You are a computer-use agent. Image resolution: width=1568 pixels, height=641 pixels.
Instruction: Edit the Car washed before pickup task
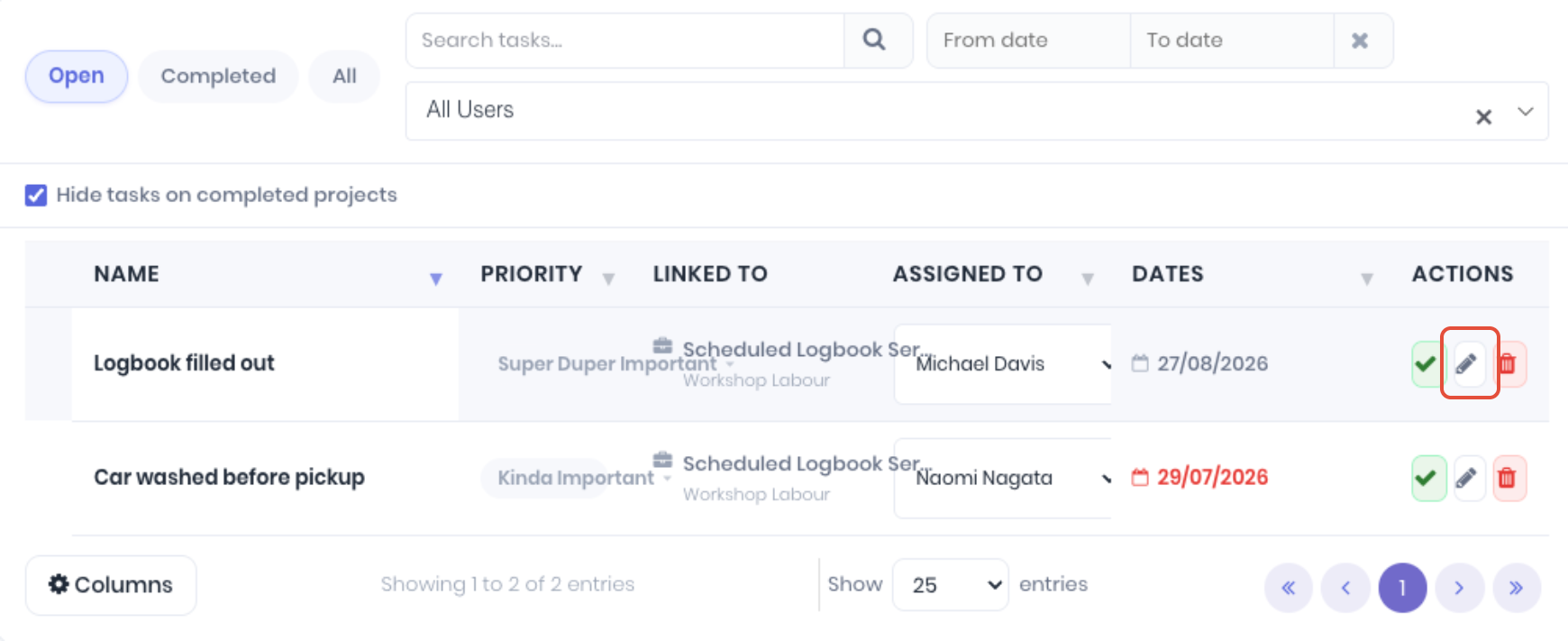[1469, 478]
